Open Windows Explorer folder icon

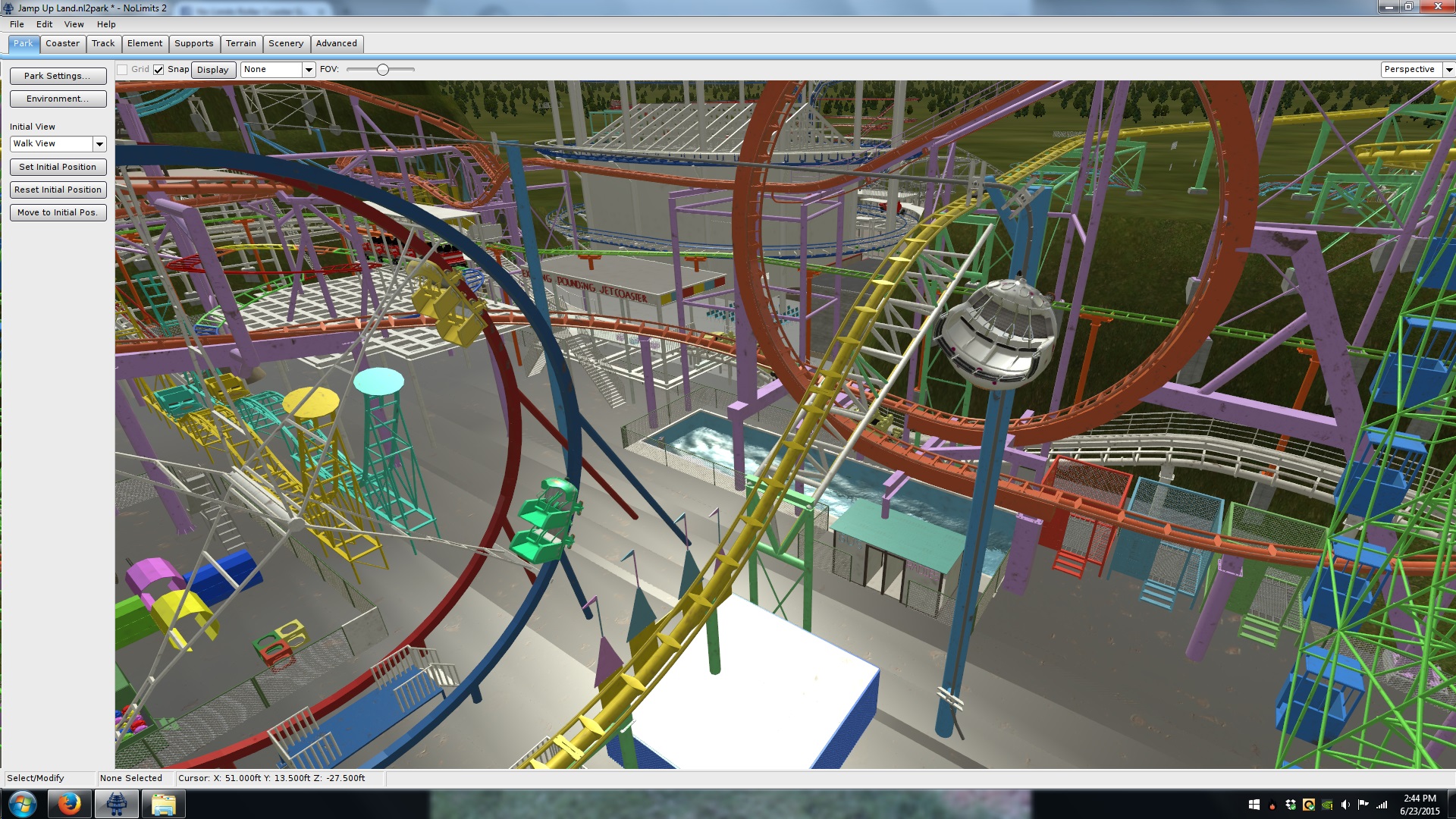click(x=163, y=804)
